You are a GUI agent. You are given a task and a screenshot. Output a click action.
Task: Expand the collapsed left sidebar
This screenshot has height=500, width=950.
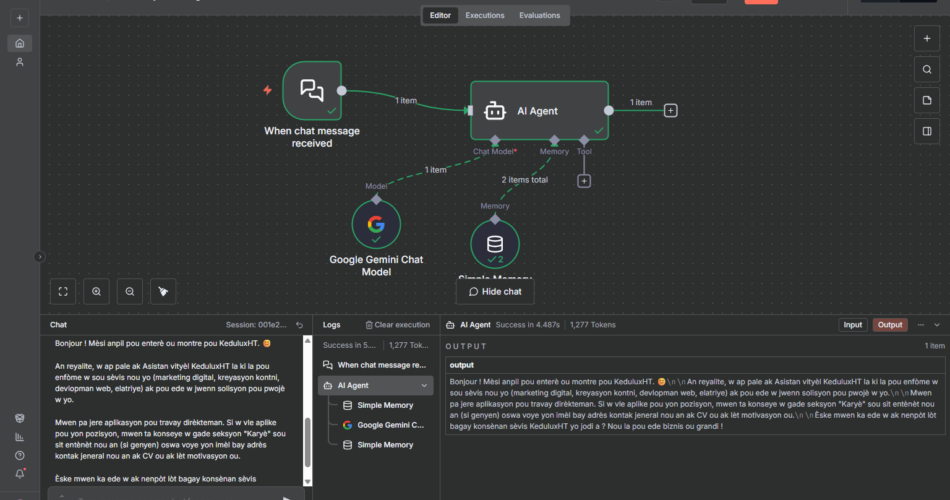coord(40,257)
